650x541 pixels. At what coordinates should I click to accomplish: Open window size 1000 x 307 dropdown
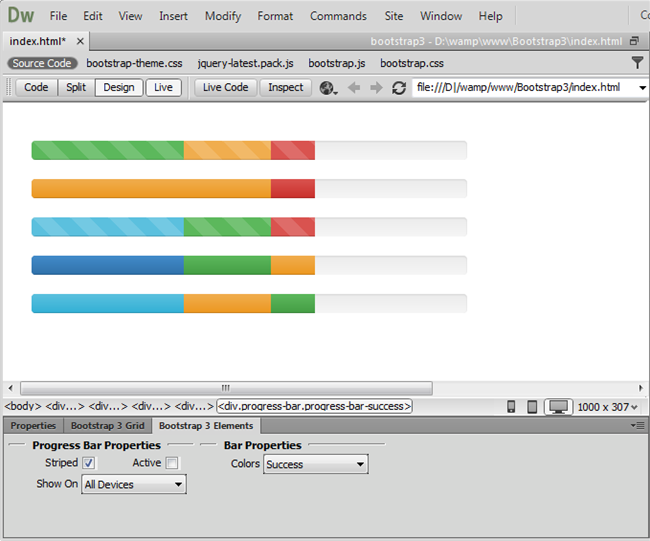point(607,407)
